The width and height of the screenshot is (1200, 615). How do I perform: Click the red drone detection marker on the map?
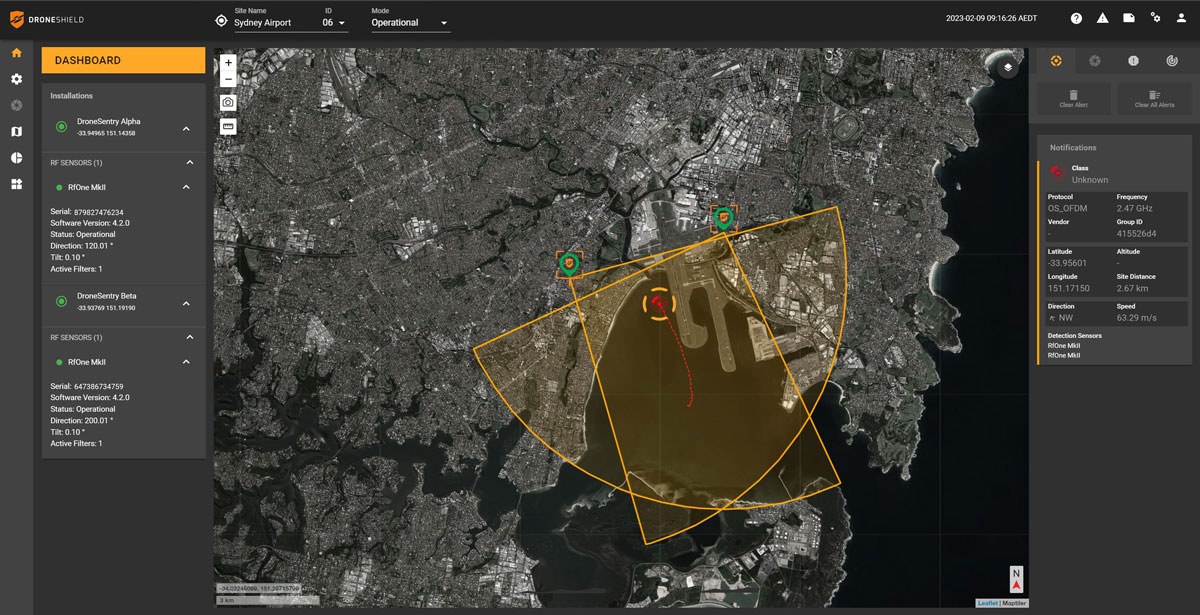pos(658,304)
